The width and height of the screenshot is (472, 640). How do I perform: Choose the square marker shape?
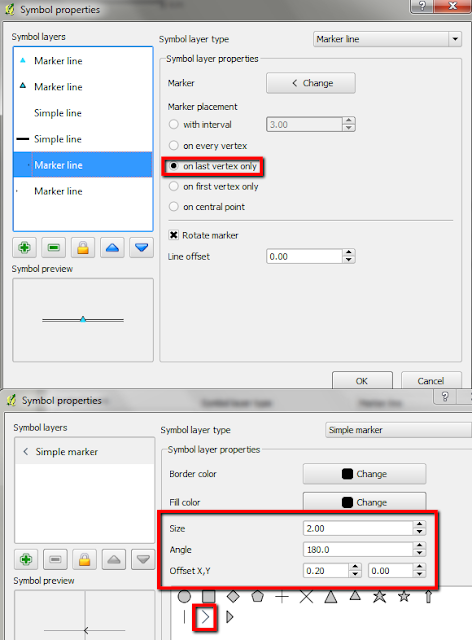(x=209, y=597)
